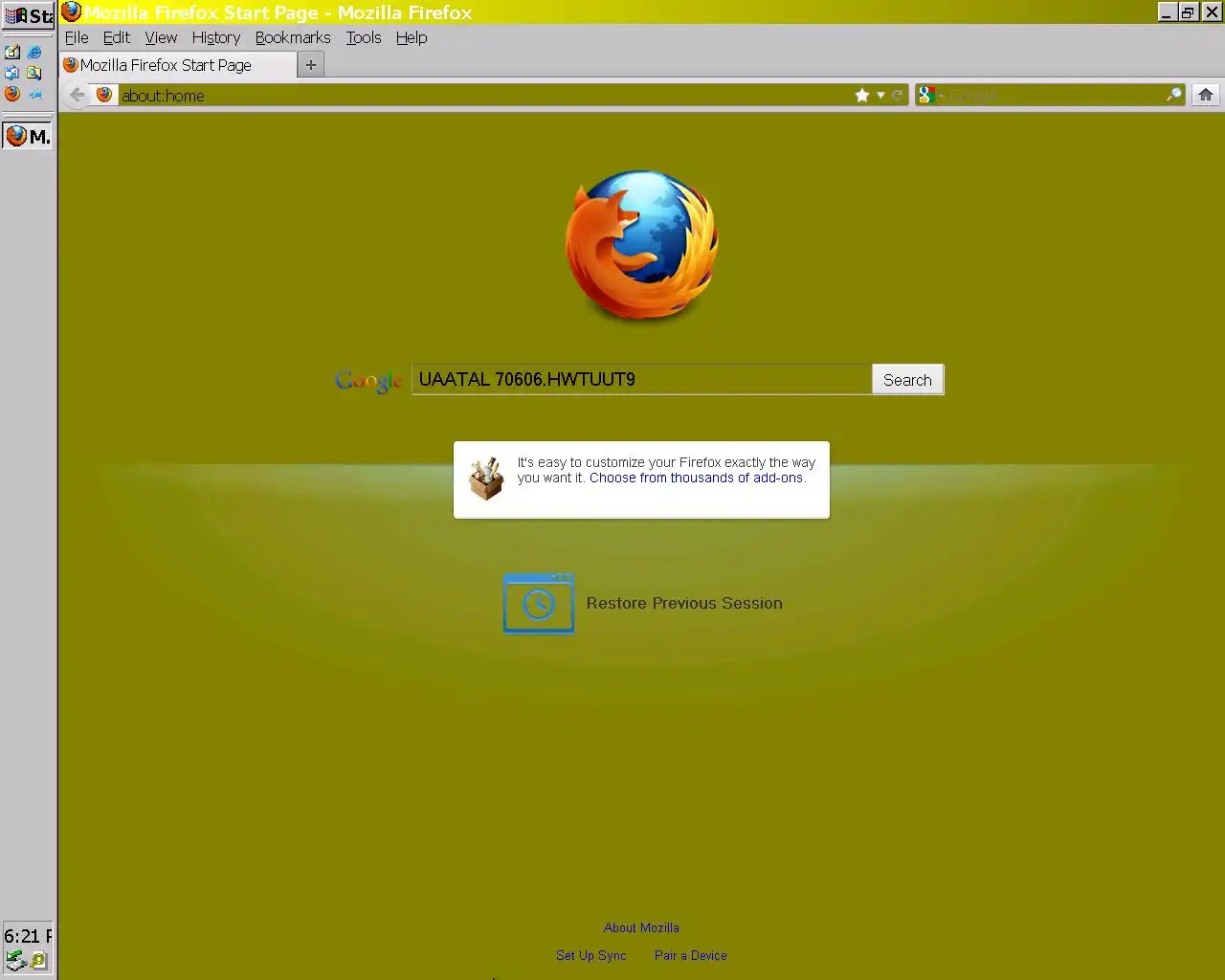The height and width of the screenshot is (980, 1225).
Task: Open the network connection tray icon
Action: (14, 960)
